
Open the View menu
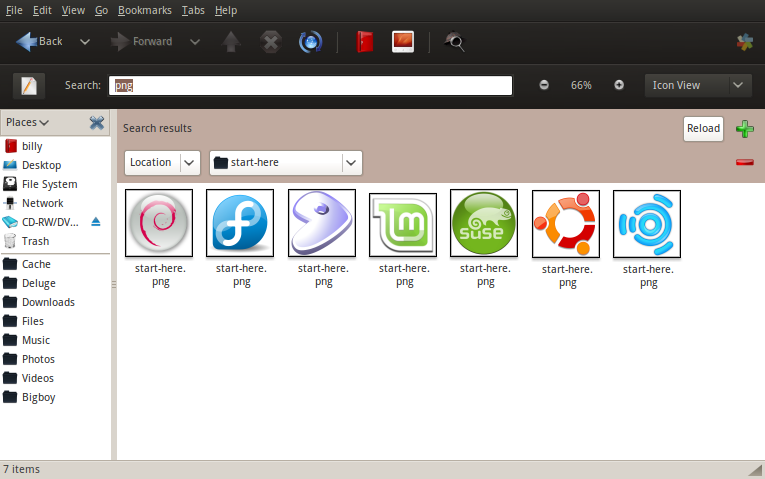(x=73, y=10)
